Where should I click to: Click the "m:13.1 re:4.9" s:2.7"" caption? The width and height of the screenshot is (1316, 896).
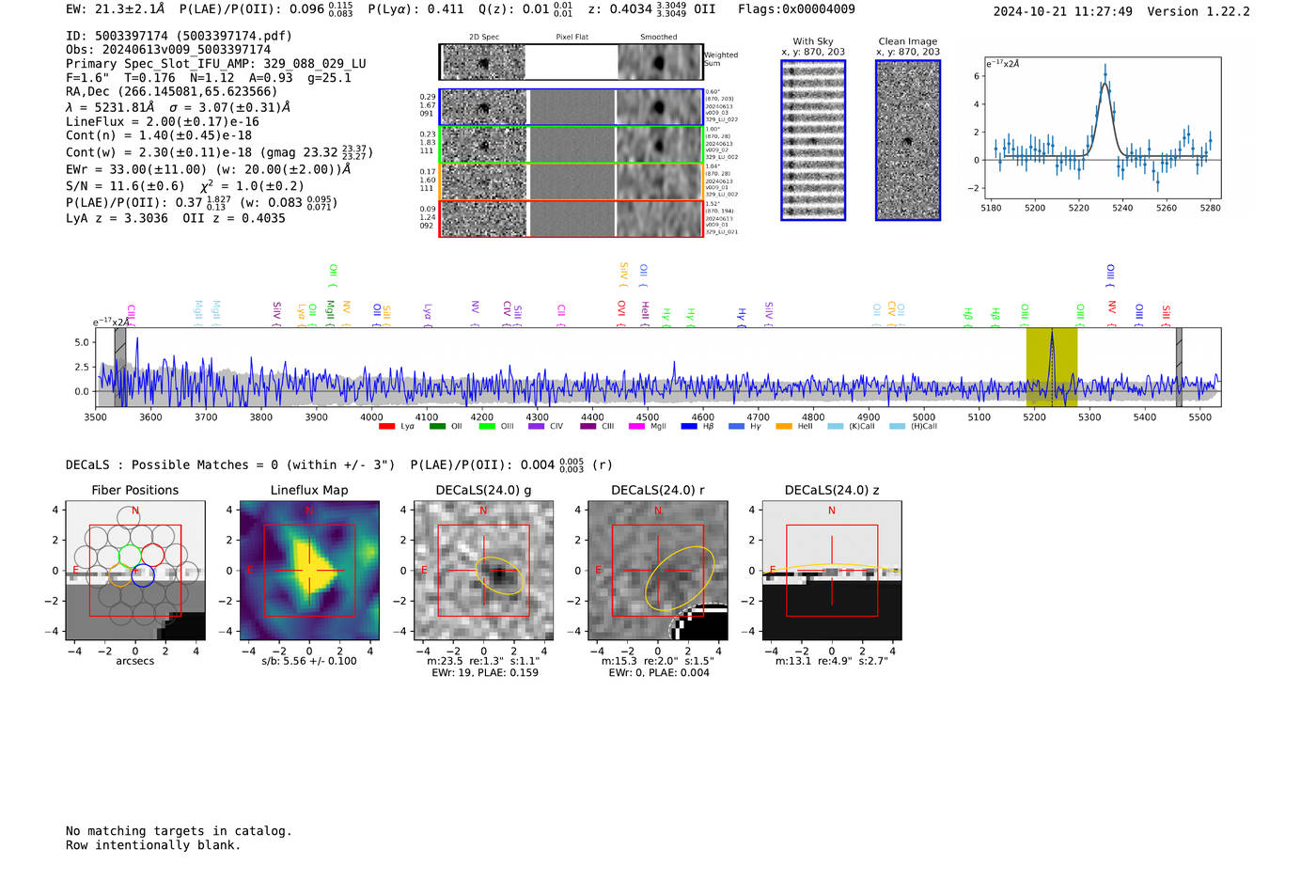click(832, 661)
